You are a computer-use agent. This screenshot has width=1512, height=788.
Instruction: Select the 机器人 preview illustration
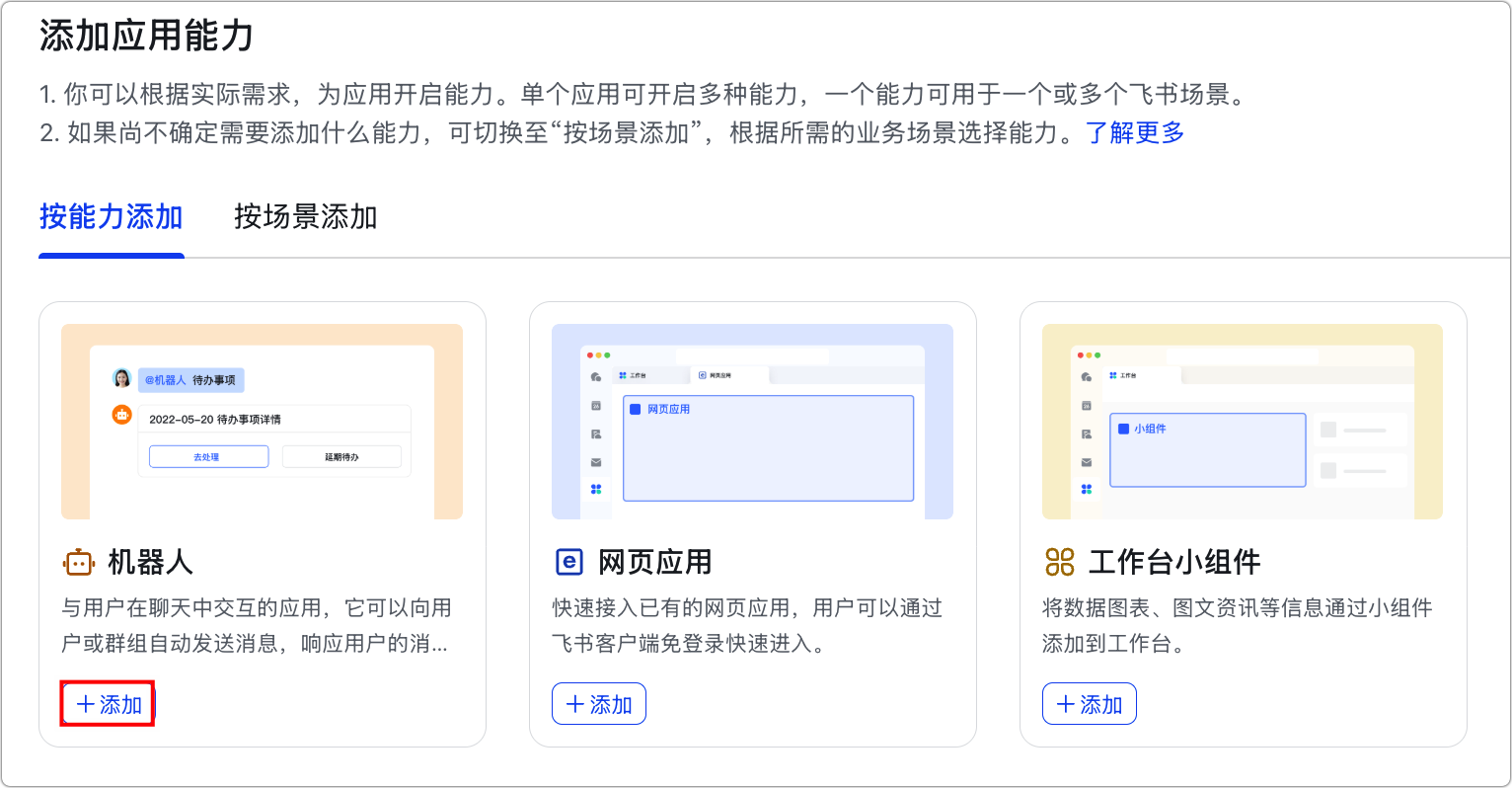click(x=262, y=422)
